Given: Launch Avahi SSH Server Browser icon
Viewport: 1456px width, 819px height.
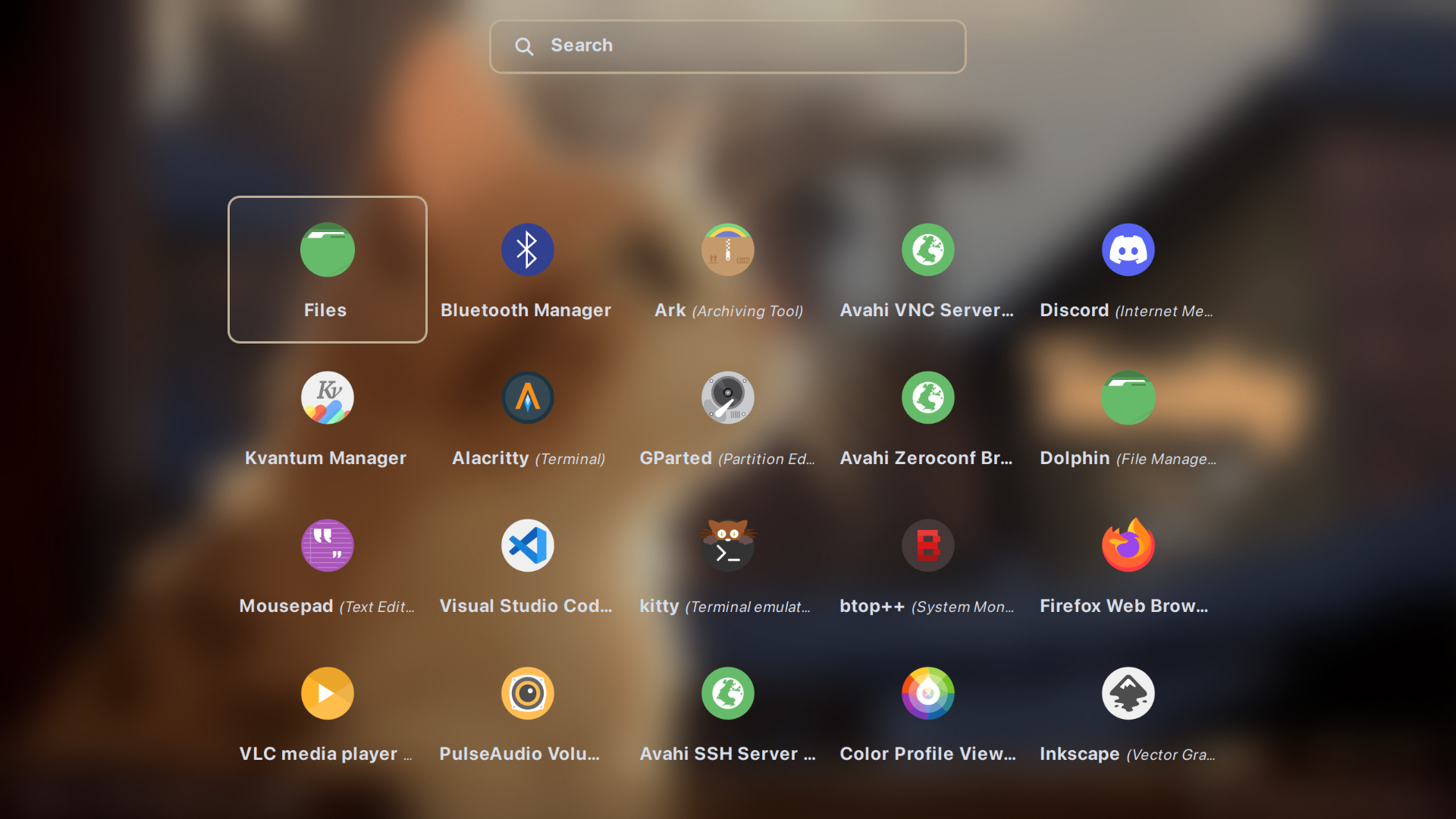Looking at the screenshot, I should (x=728, y=693).
